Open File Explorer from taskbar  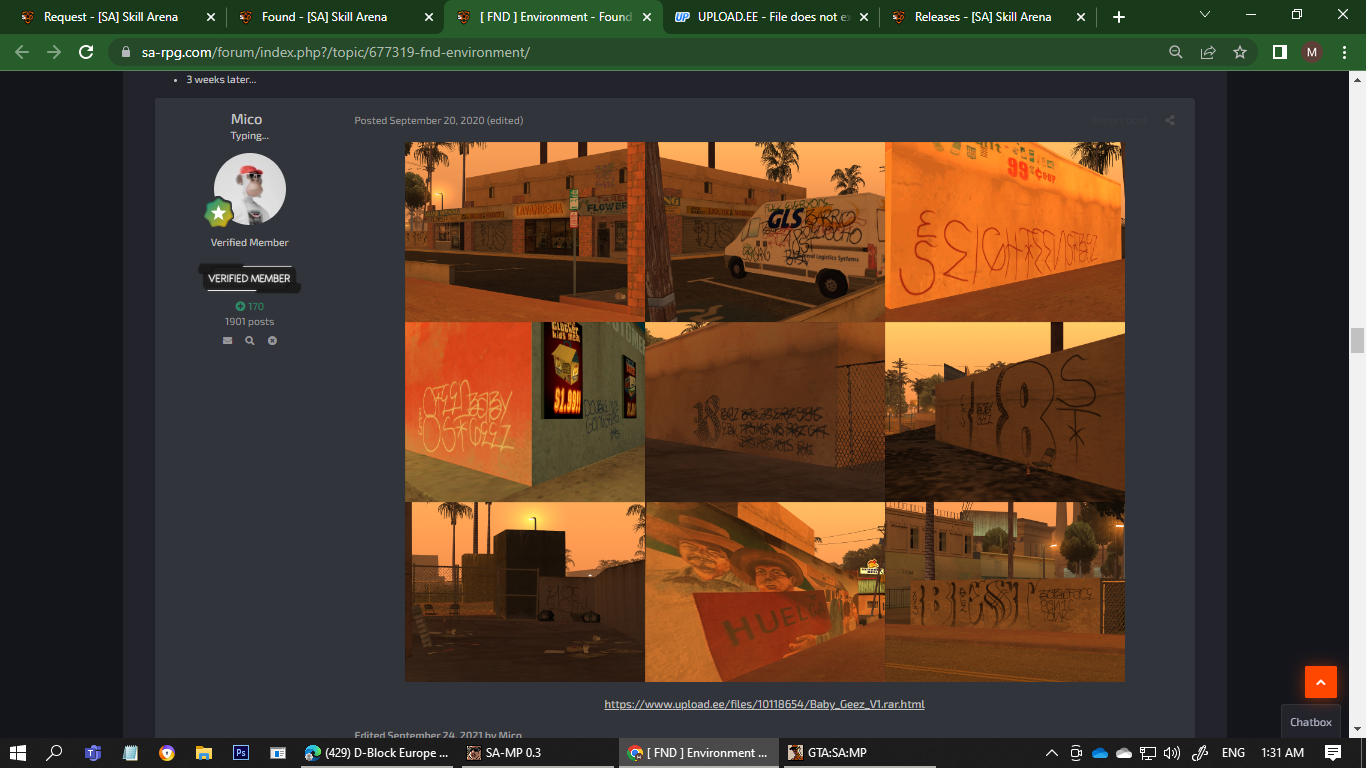[204, 752]
